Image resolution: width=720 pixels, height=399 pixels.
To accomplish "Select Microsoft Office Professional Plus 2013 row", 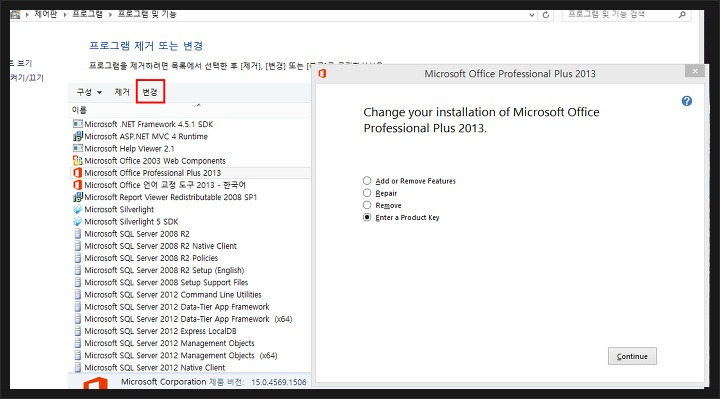I will coord(190,173).
